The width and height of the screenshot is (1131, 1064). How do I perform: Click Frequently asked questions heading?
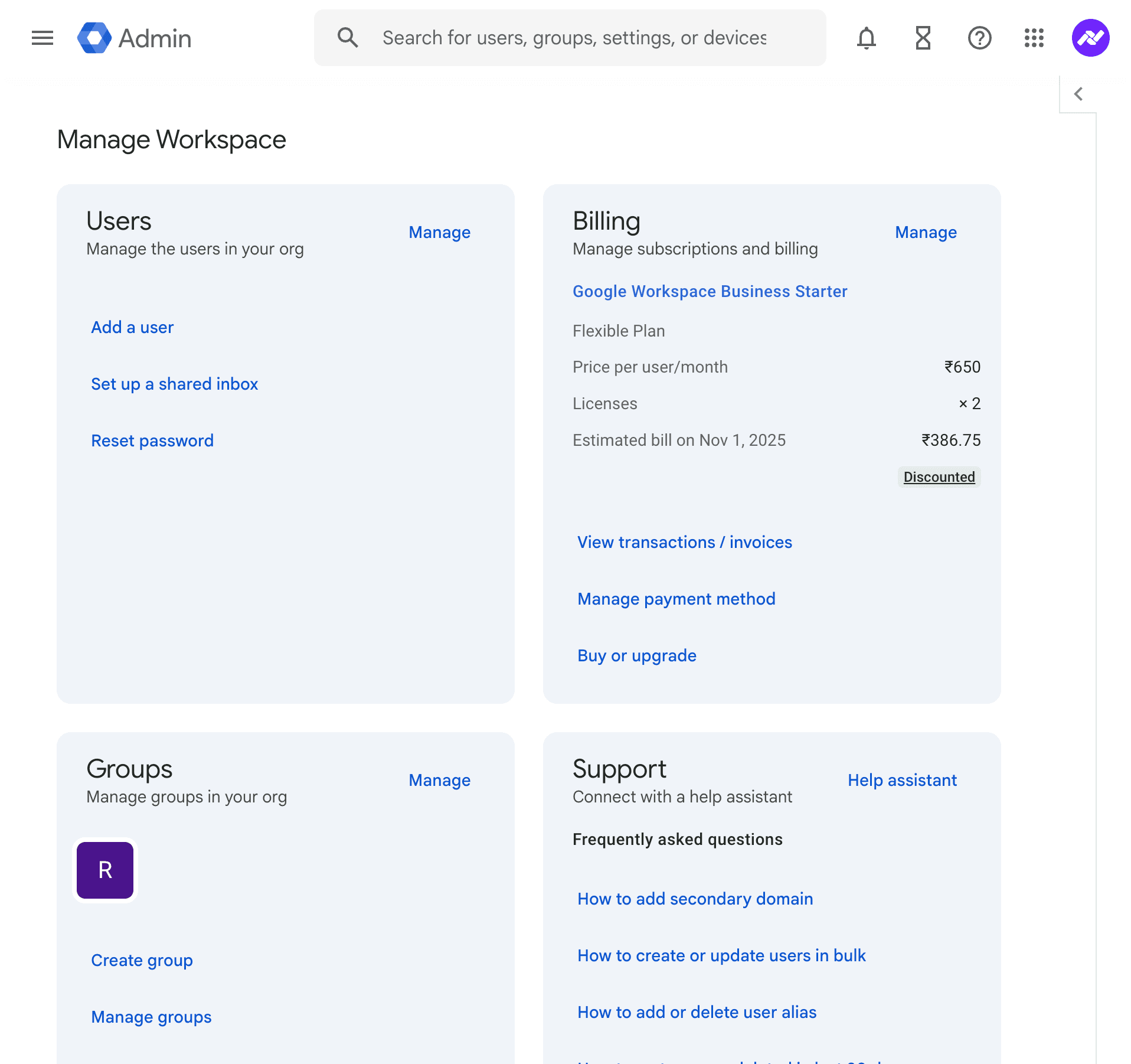[678, 839]
